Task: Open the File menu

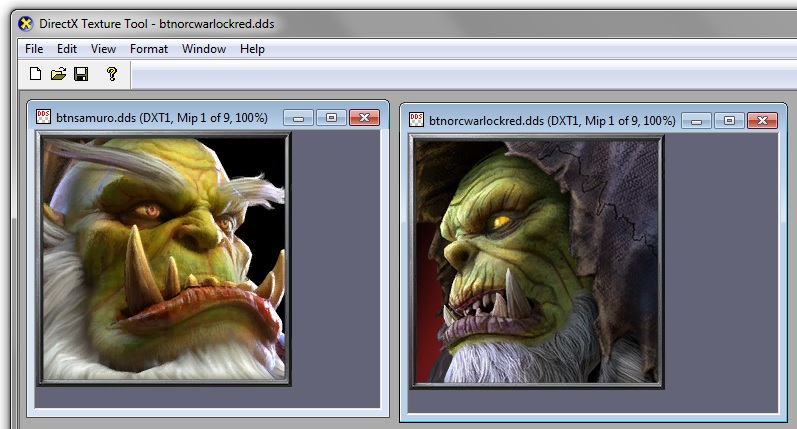Action: point(34,49)
